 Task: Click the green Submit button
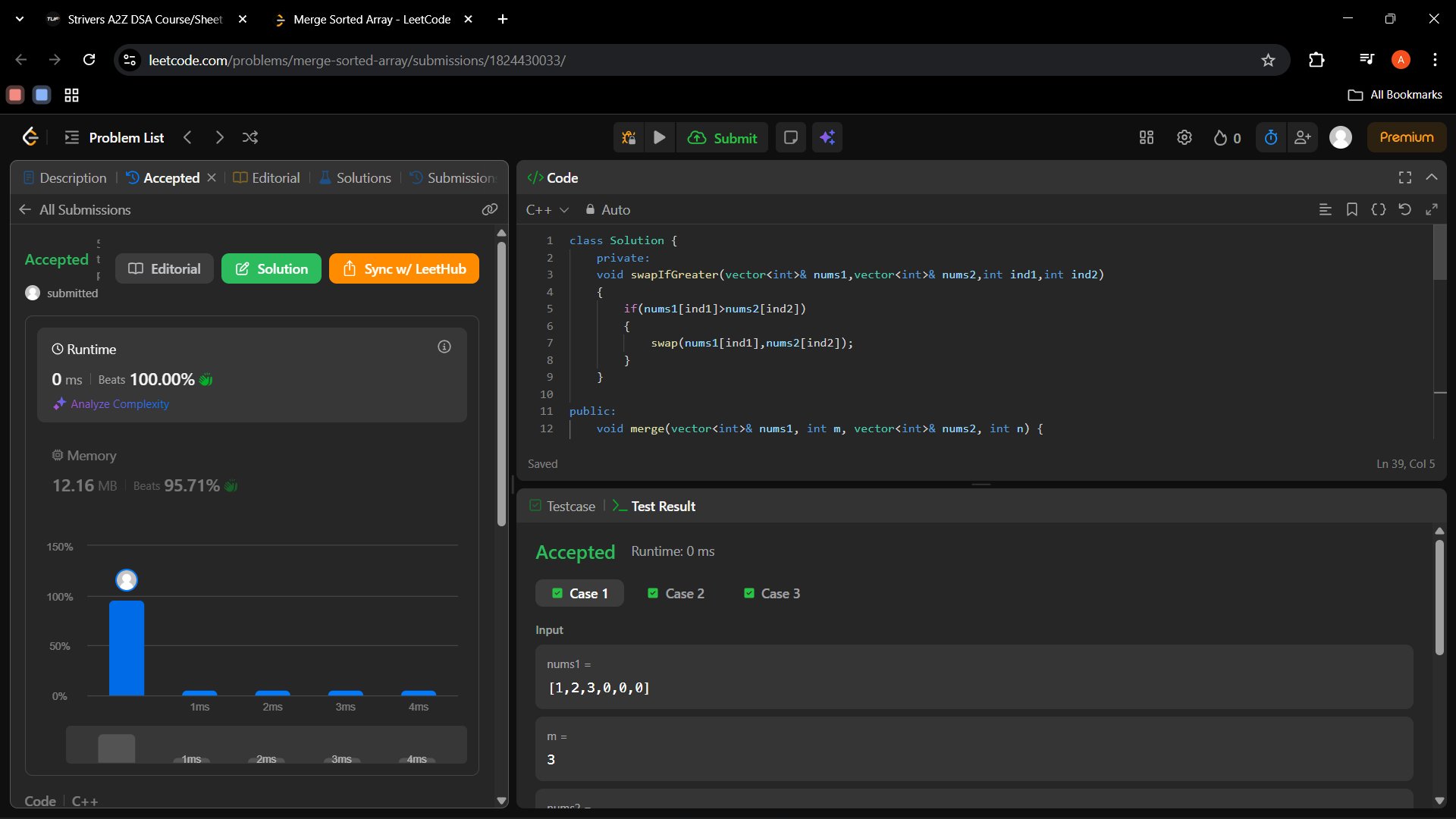[x=722, y=137]
